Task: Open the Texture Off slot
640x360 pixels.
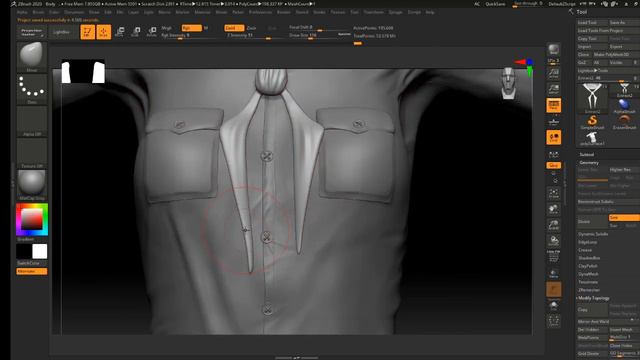Action: click(32, 153)
